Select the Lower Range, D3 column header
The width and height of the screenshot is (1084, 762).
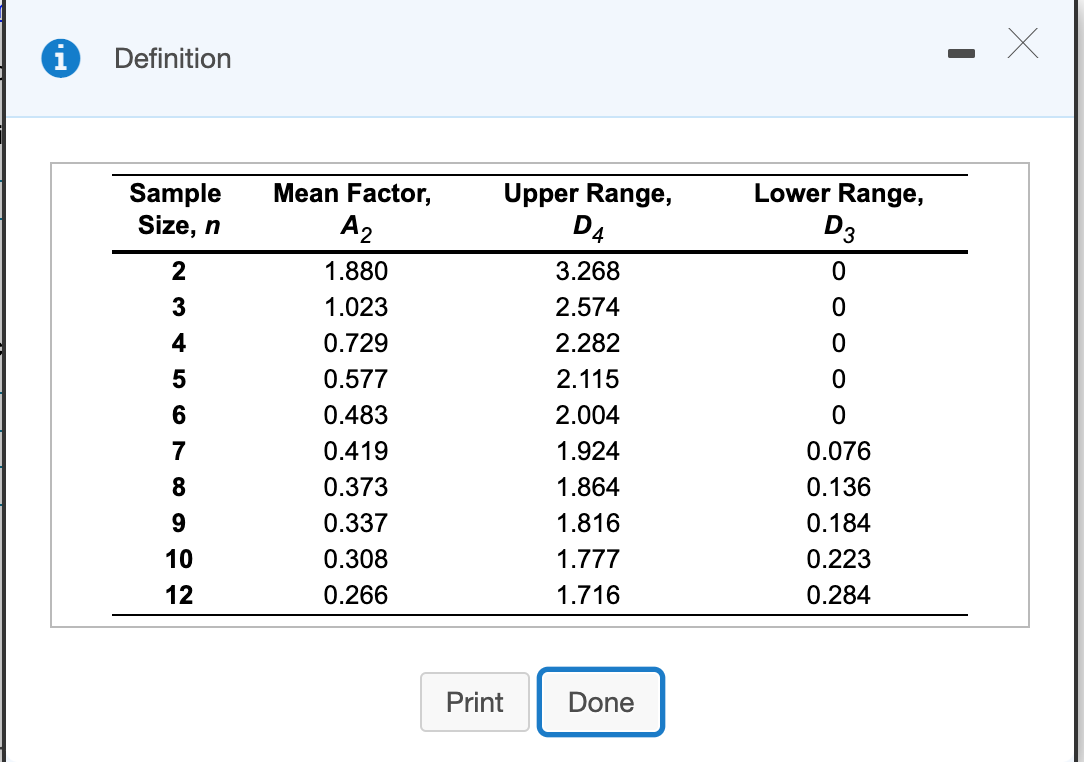point(838,208)
